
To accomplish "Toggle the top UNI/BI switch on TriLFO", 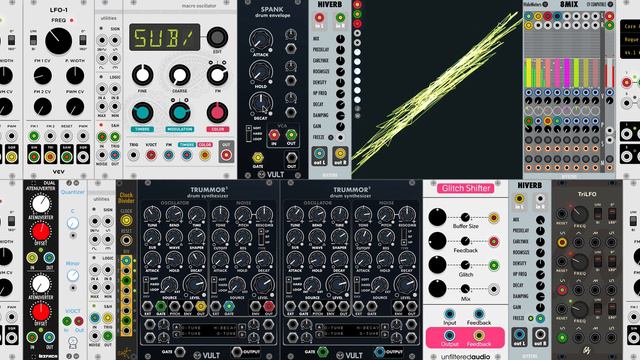I will pos(598,213).
